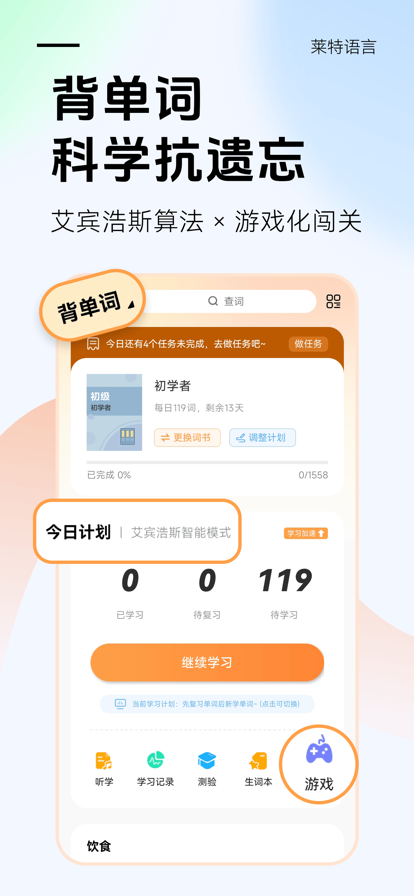Click the 更换词书 button
Image resolution: width=414 pixels, height=896 pixels.
[187, 438]
